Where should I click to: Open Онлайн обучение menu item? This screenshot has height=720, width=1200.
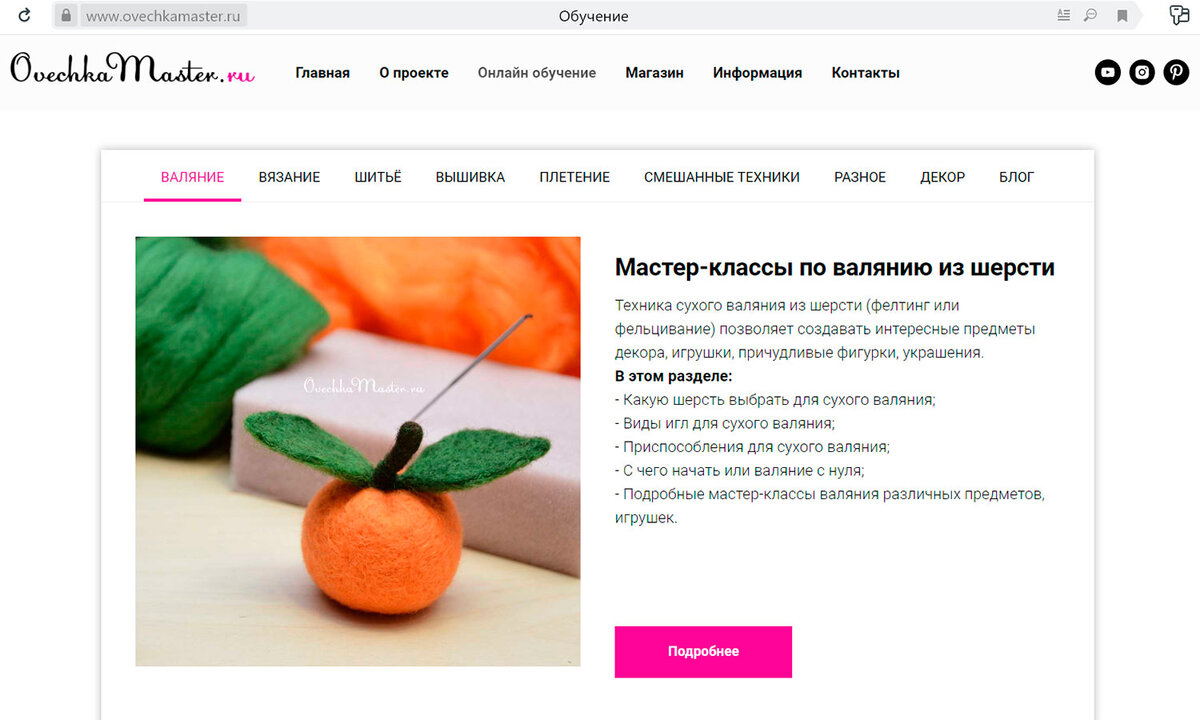pyautogui.click(x=536, y=73)
